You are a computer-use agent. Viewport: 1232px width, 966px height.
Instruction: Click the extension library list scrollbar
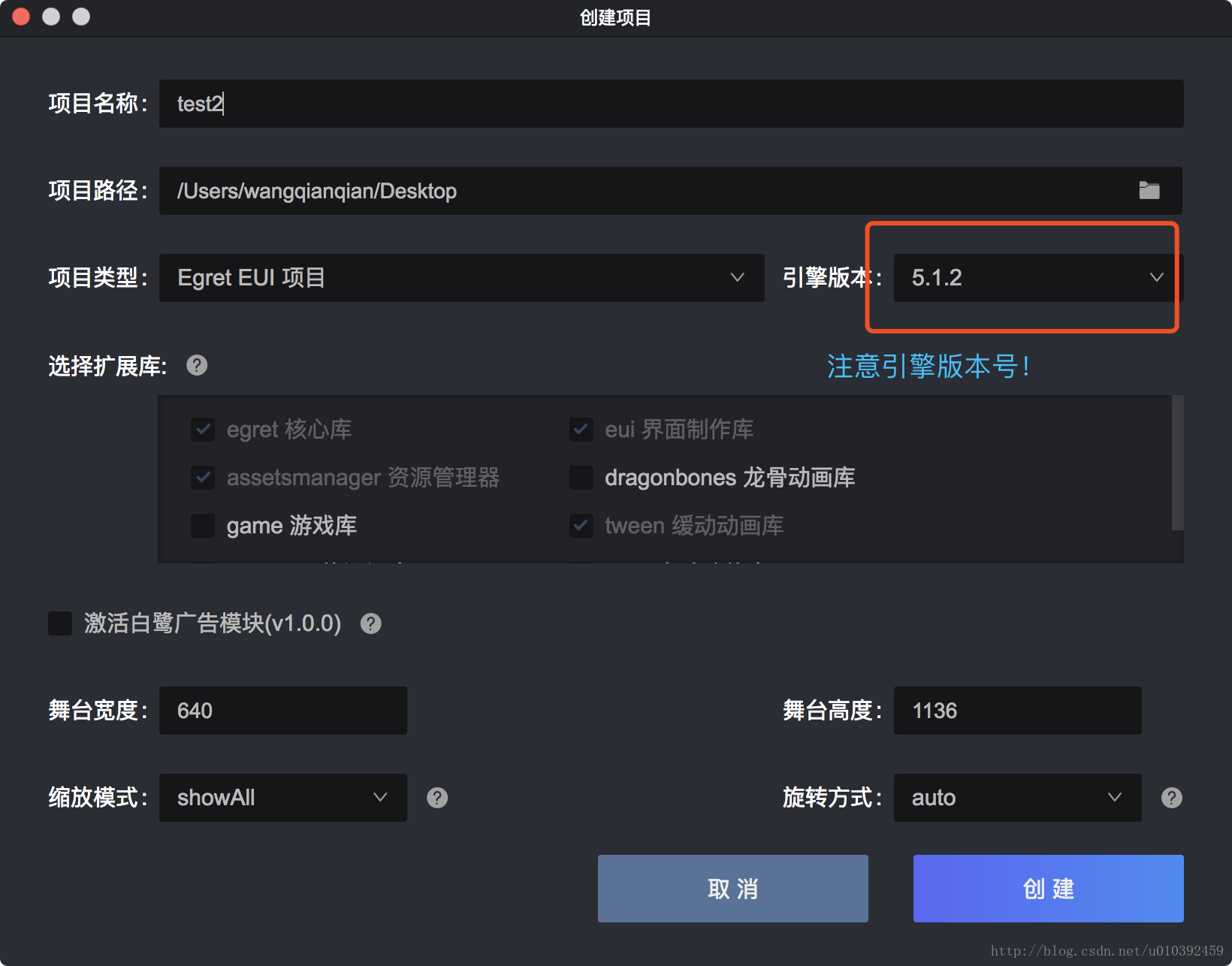1178,463
